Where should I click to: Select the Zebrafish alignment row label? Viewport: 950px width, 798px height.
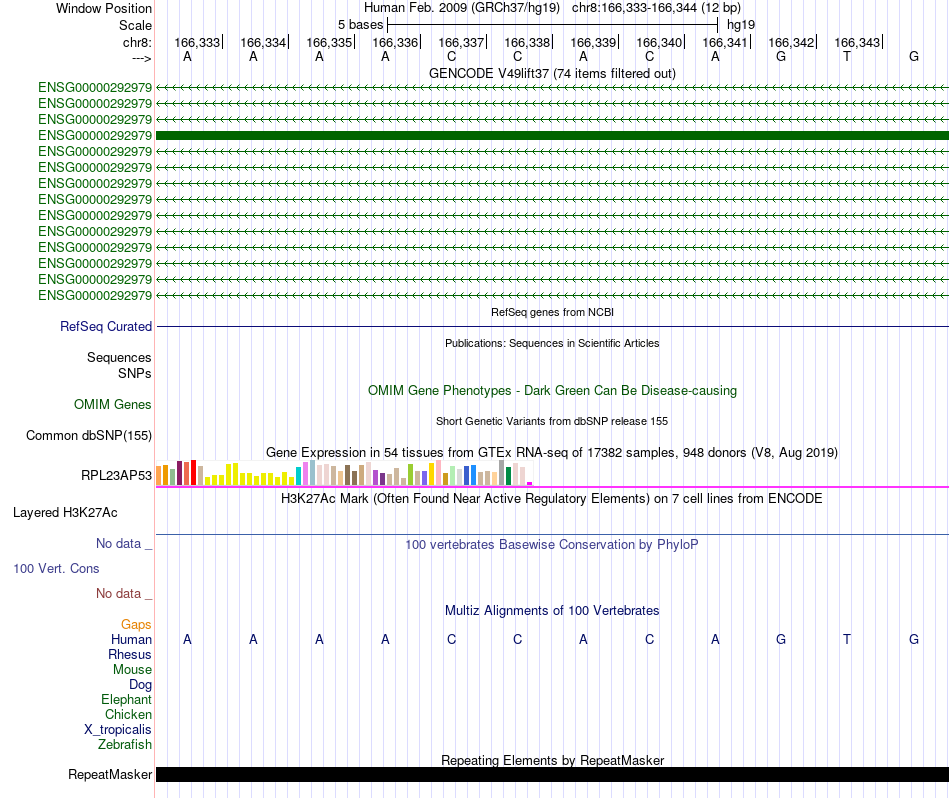[x=125, y=744]
